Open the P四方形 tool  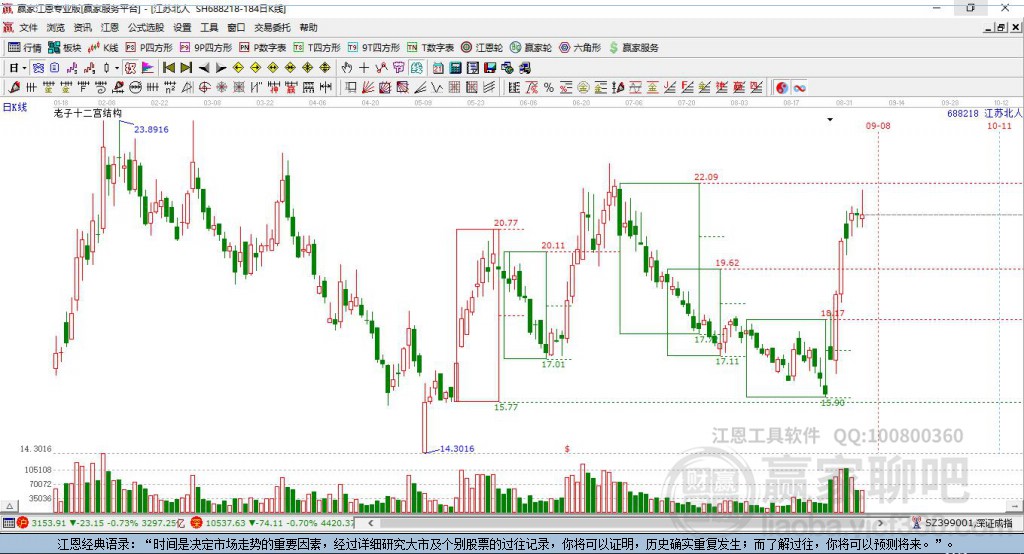(x=149, y=48)
